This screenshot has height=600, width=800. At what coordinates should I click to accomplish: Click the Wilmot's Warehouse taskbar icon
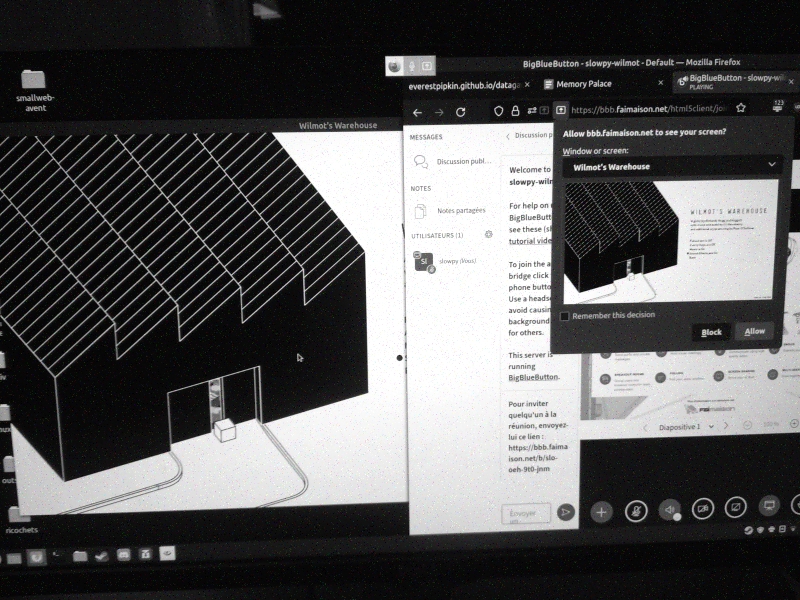coord(167,553)
